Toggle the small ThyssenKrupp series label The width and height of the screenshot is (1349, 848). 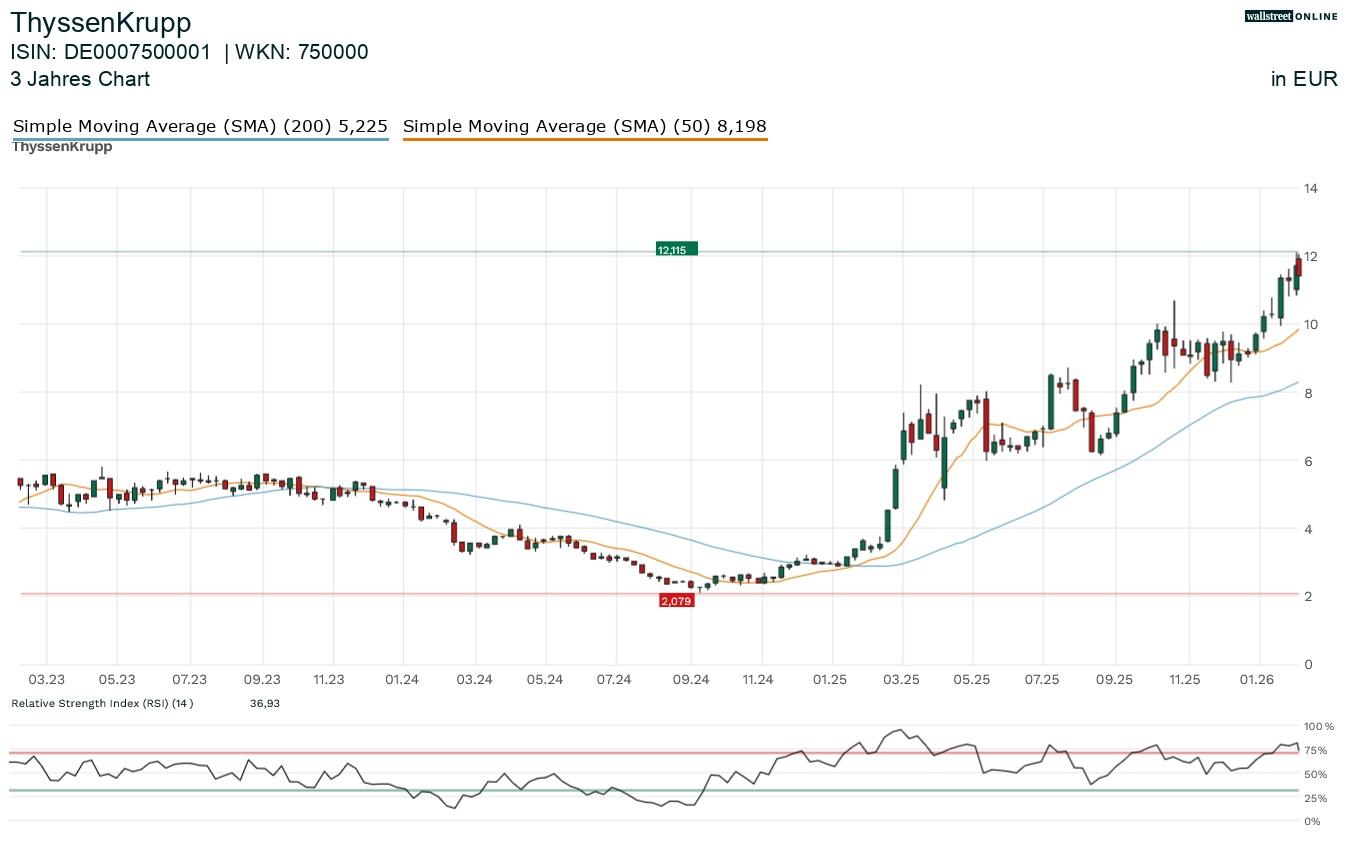[62, 147]
